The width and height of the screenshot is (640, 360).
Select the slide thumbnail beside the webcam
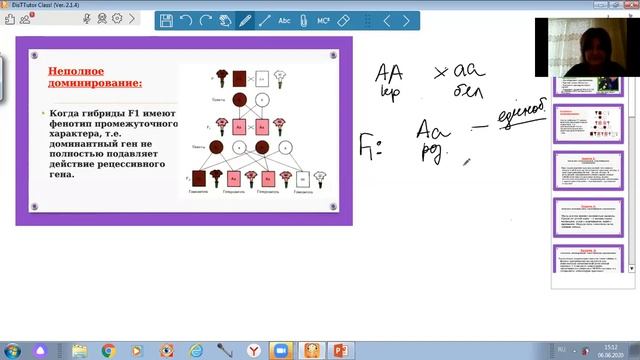pyautogui.click(x=588, y=87)
